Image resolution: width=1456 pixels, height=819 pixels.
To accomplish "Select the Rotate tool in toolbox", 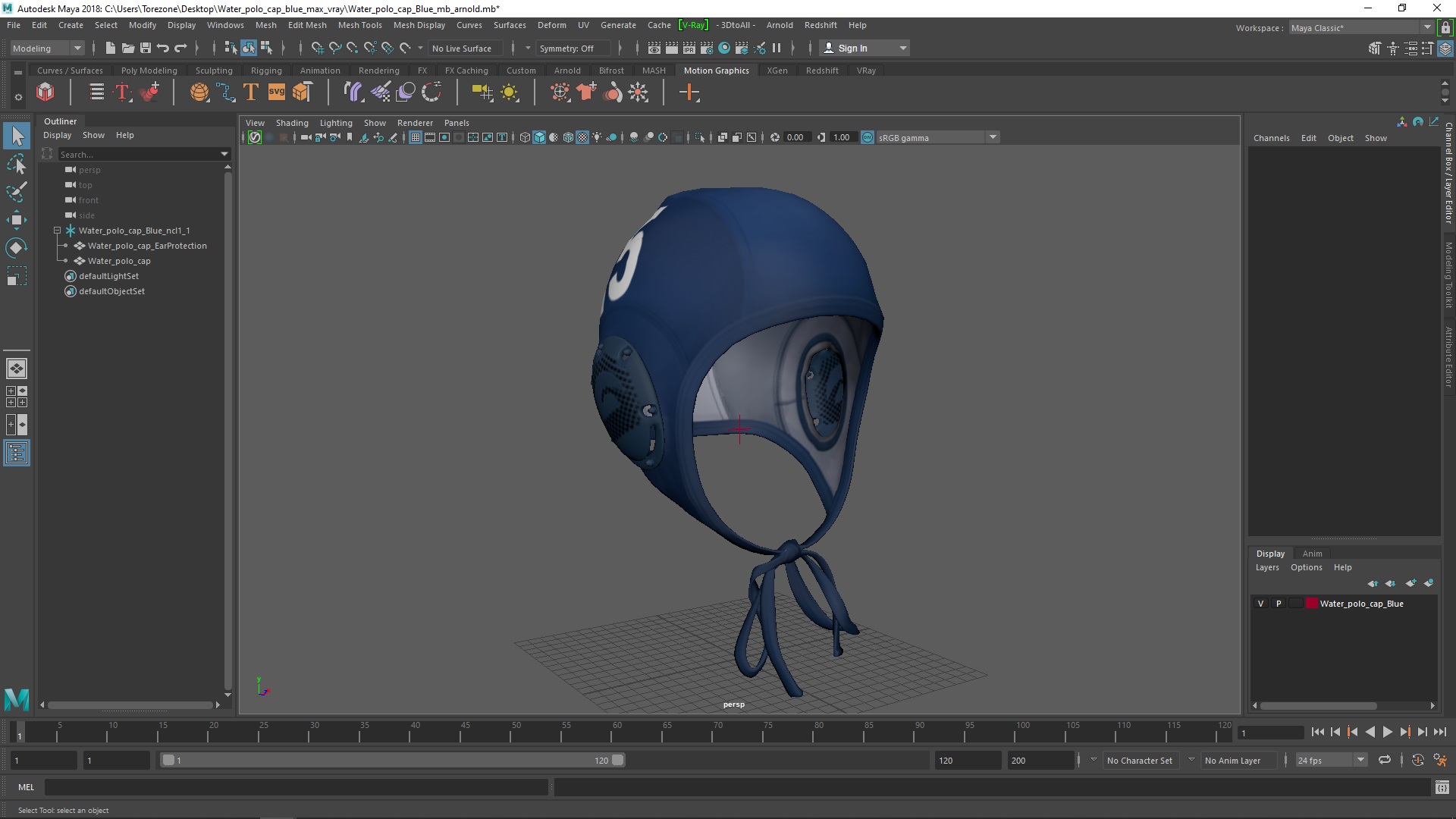I will [16, 248].
